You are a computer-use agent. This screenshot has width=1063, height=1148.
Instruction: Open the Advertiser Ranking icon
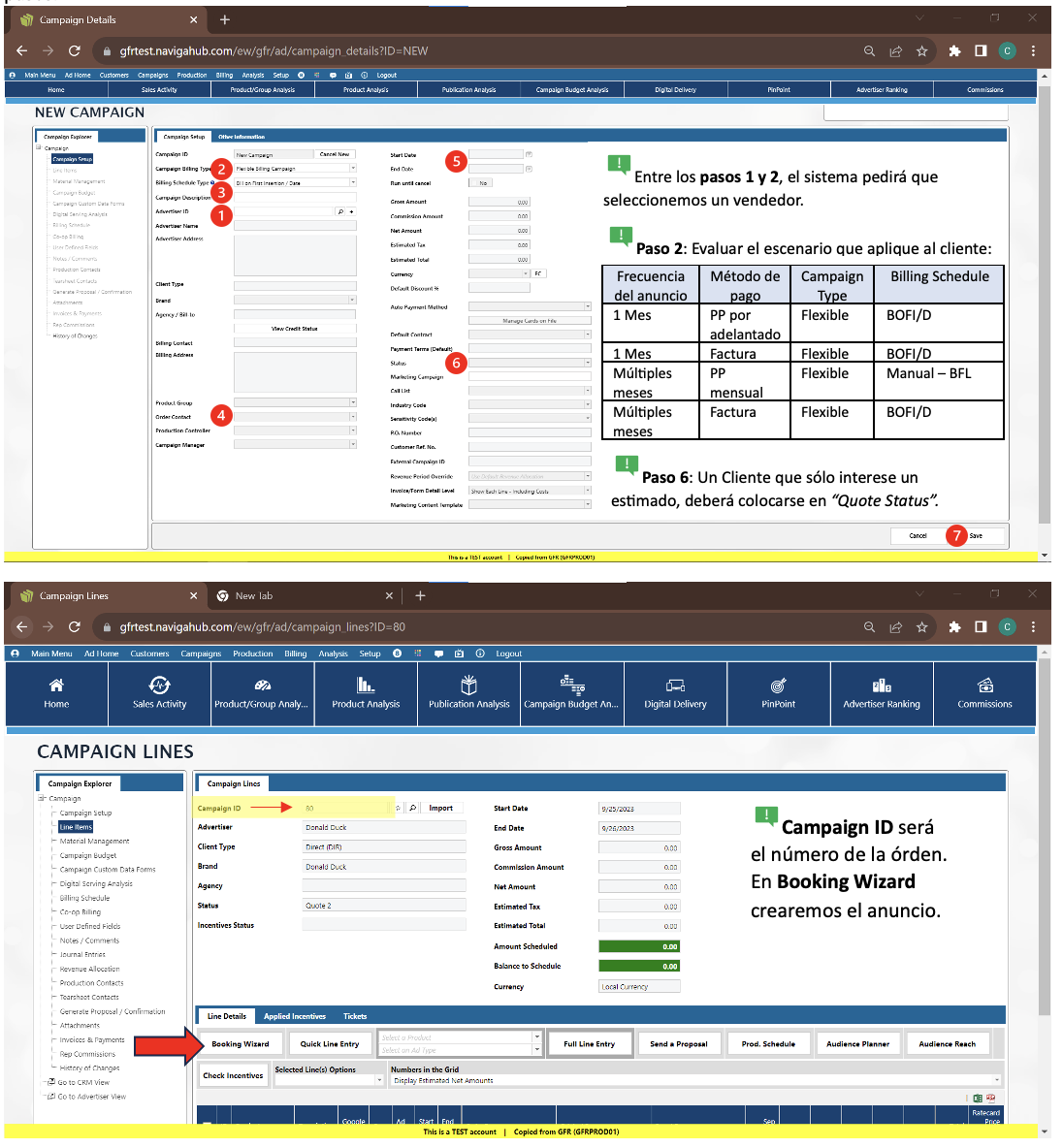coord(881,686)
